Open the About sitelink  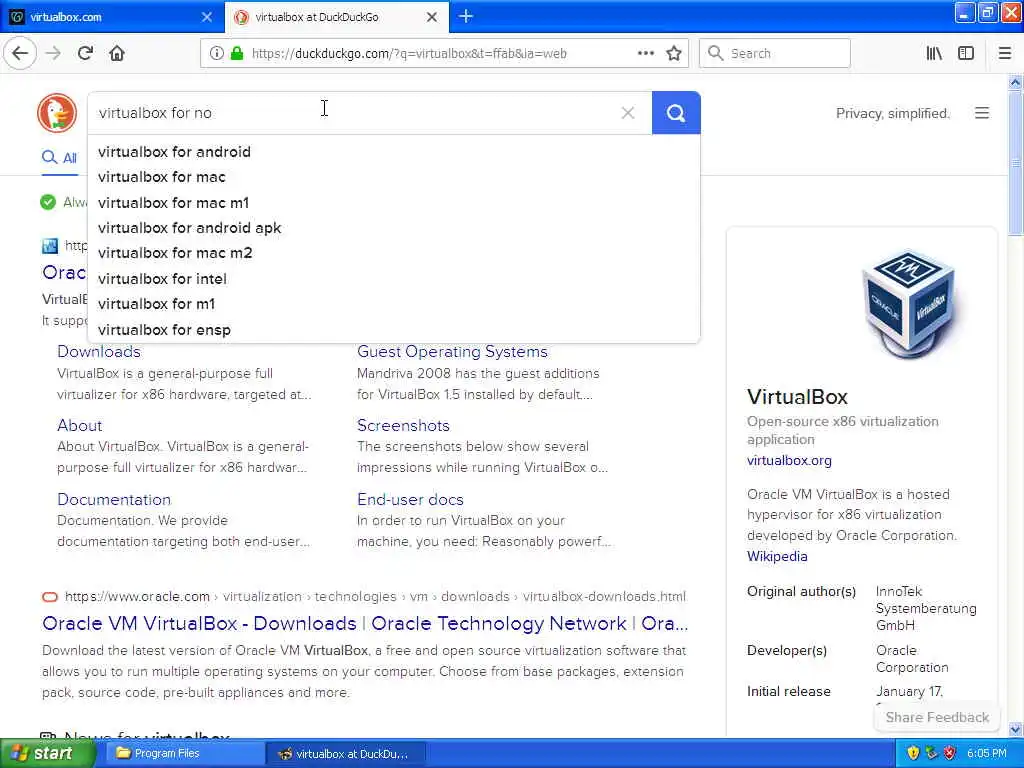coord(80,425)
